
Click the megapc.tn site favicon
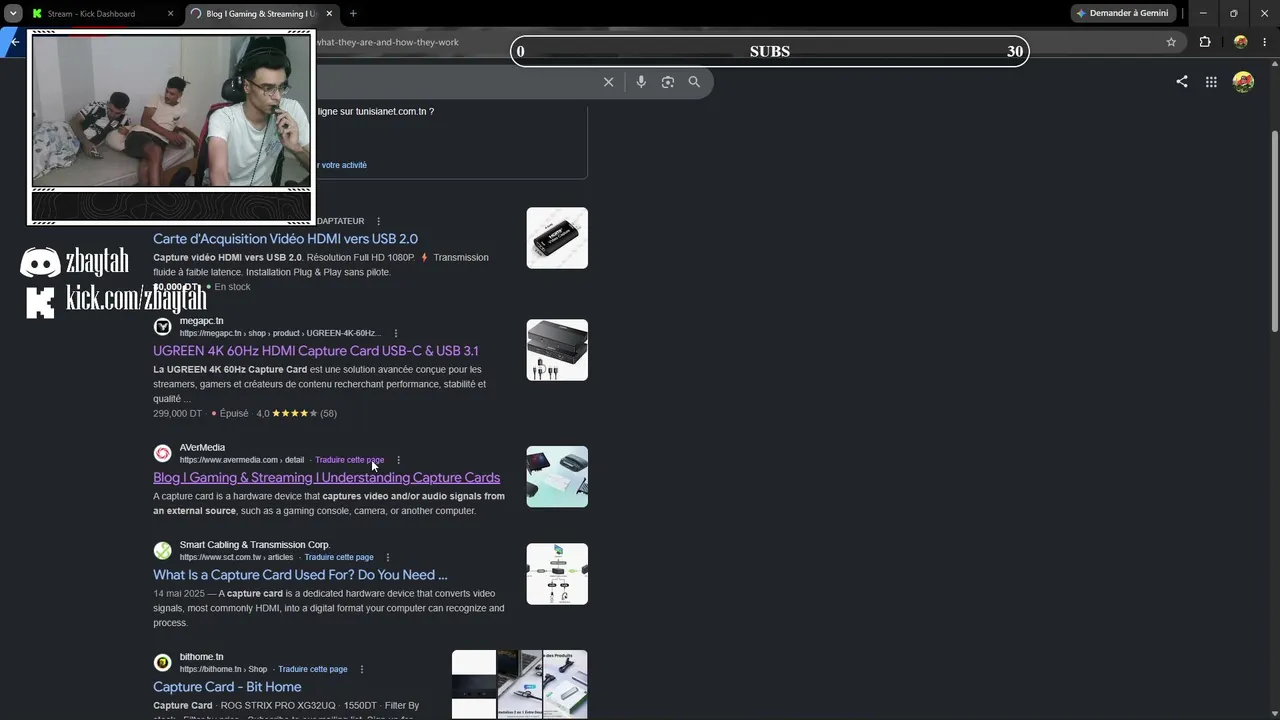pyautogui.click(x=162, y=327)
